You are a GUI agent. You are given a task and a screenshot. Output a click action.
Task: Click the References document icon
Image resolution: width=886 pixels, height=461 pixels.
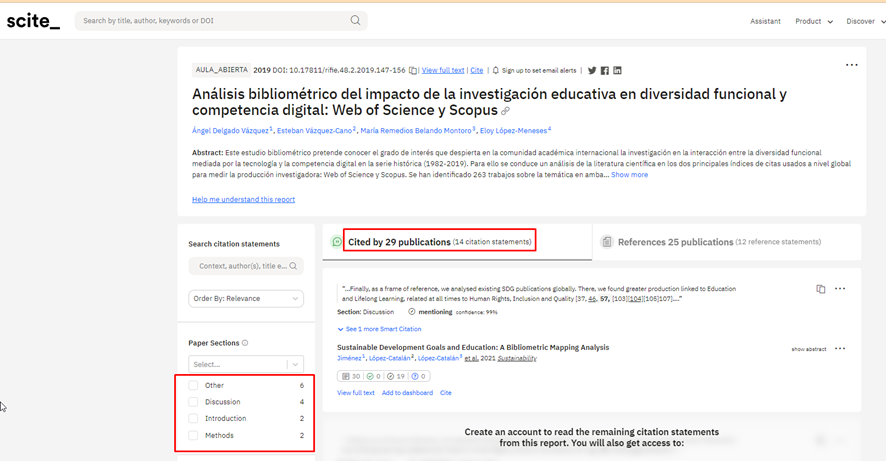pyautogui.click(x=606, y=242)
